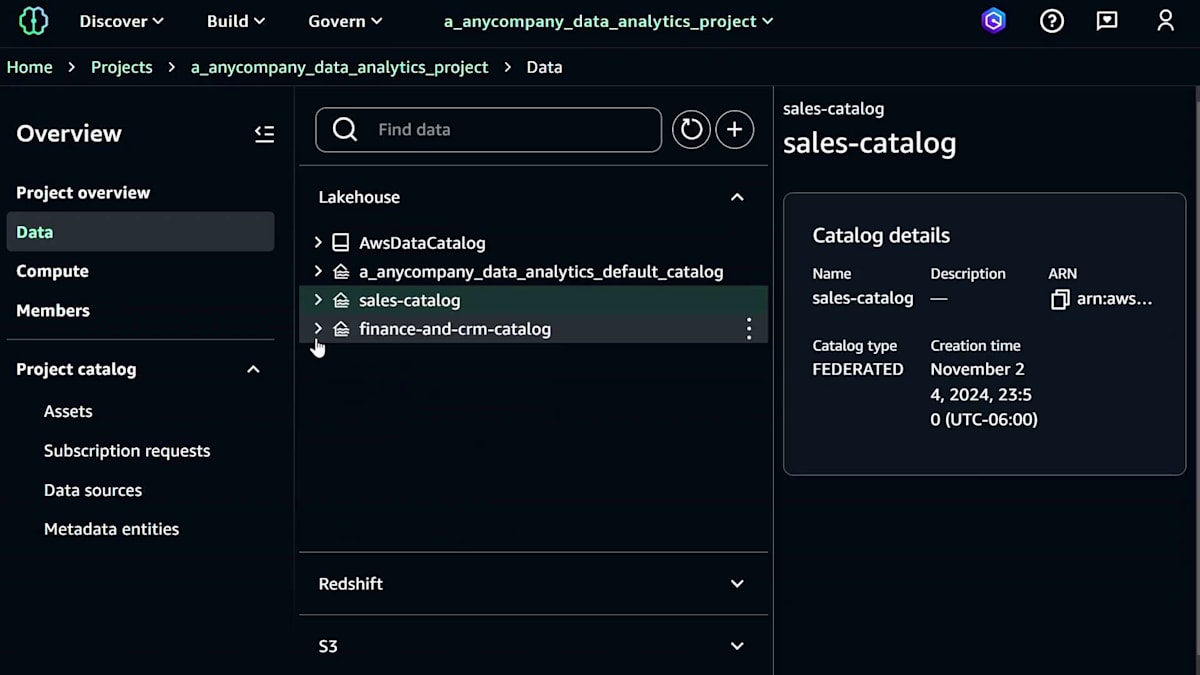Click the add data plus button
Image resolution: width=1200 pixels, height=675 pixels.
[x=735, y=130]
